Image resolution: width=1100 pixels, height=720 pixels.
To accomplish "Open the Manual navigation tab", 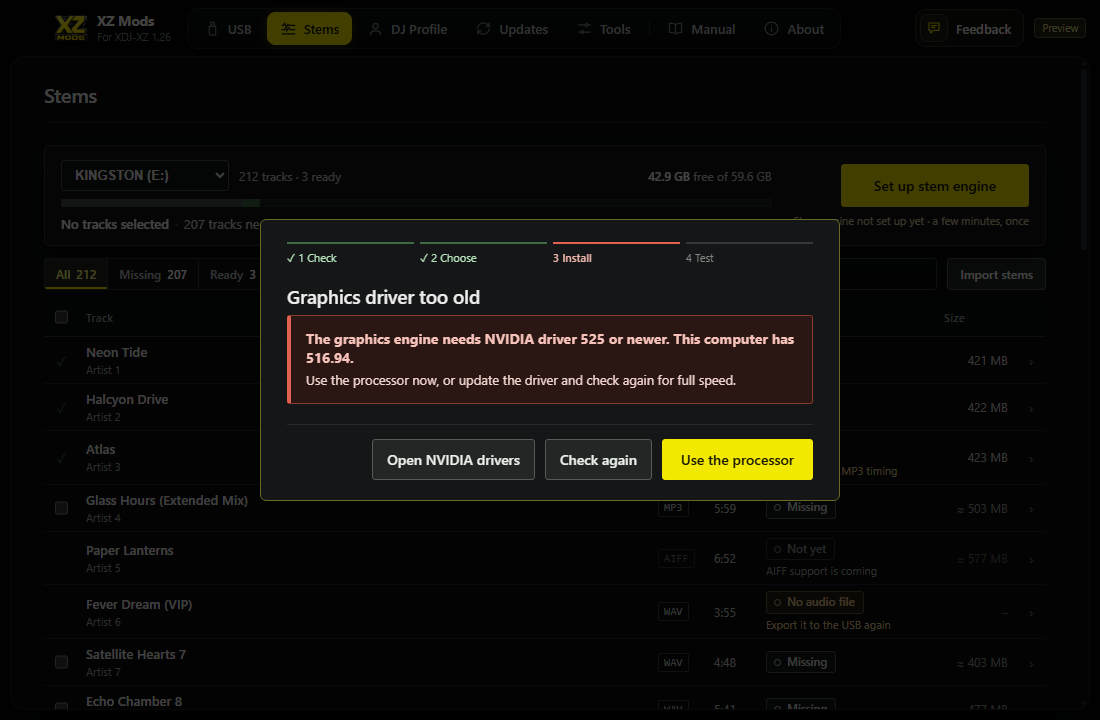I will (x=702, y=29).
